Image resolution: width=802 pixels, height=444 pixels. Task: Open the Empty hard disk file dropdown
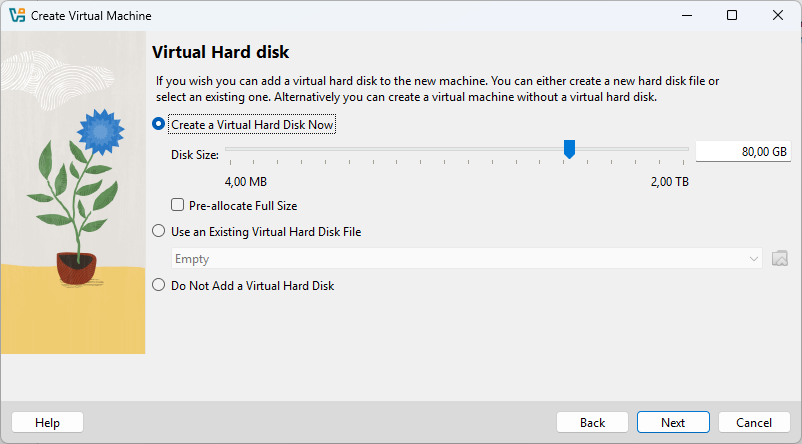[466, 258]
